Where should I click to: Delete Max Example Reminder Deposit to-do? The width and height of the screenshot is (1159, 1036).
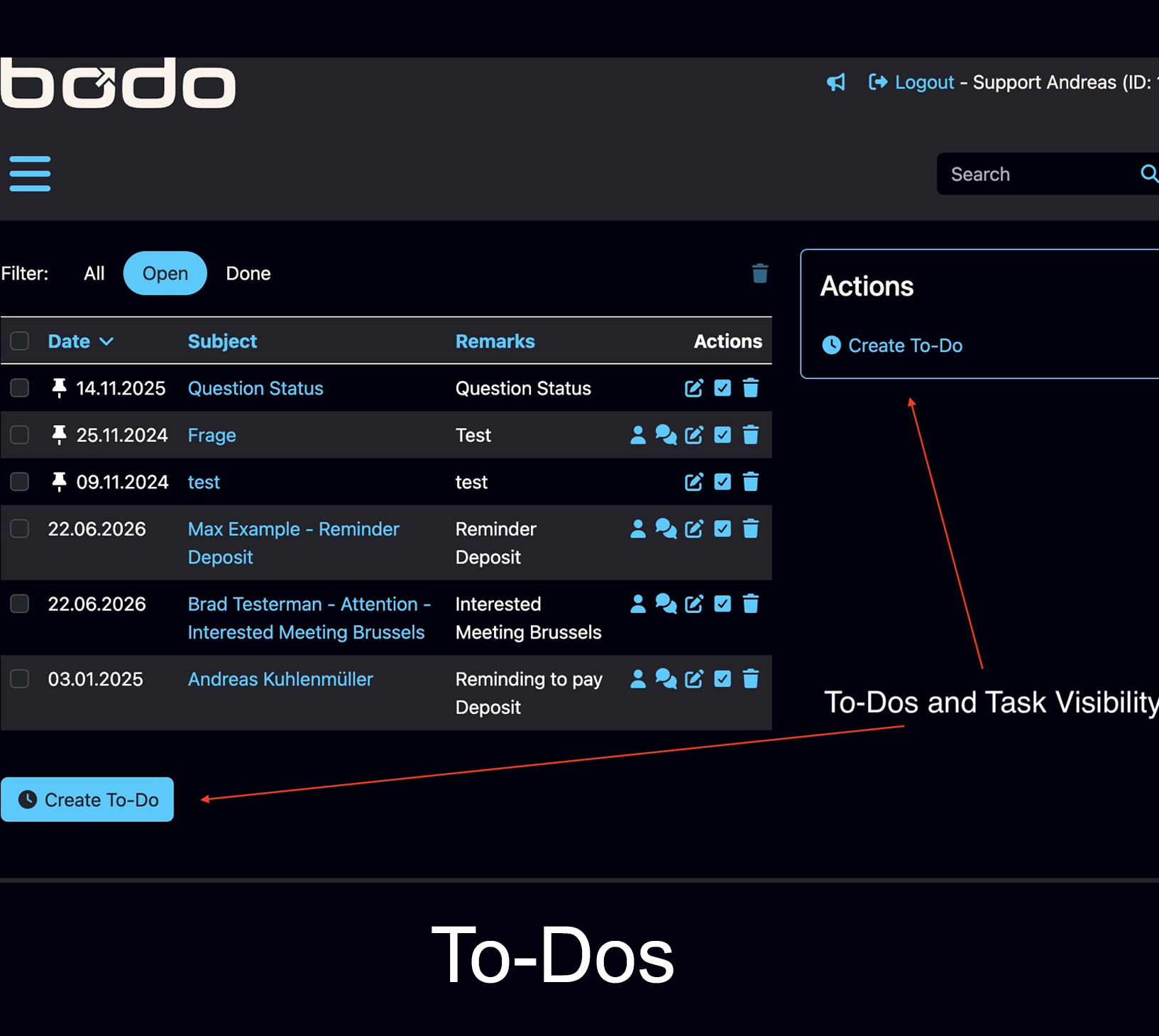[751, 529]
